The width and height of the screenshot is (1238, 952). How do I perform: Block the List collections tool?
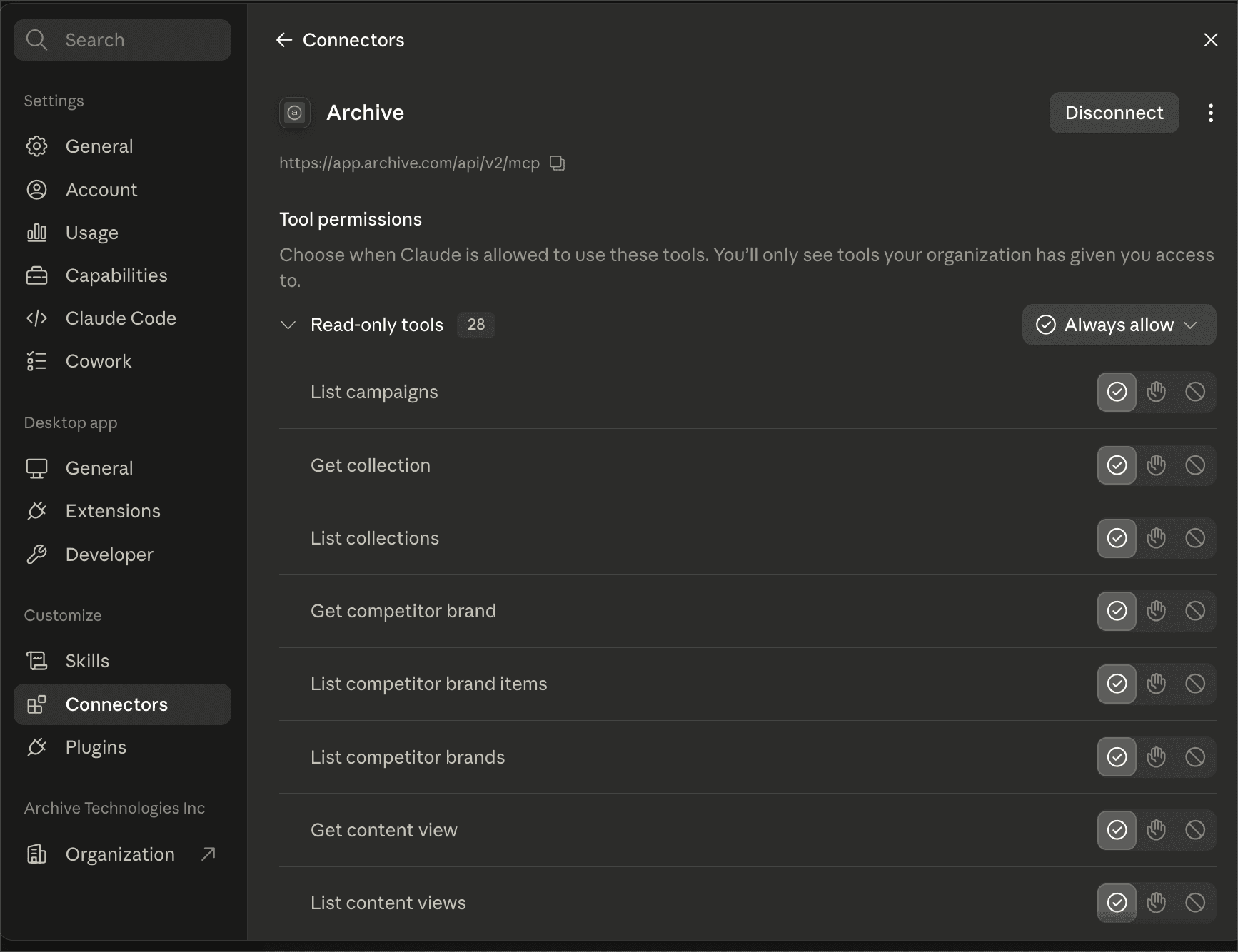click(1195, 538)
